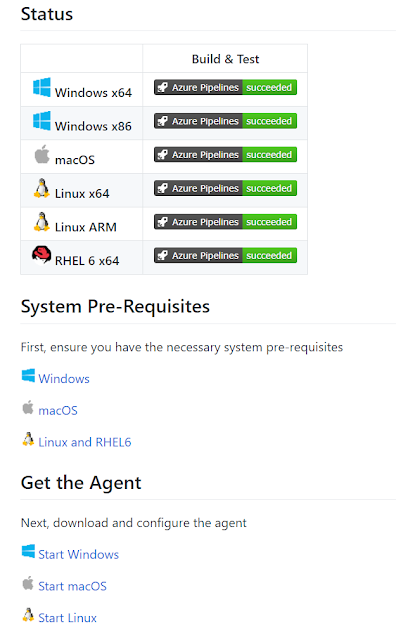Click the Tux penguin icon beside Linux ARM
The image size is (396, 640).
coord(42,222)
